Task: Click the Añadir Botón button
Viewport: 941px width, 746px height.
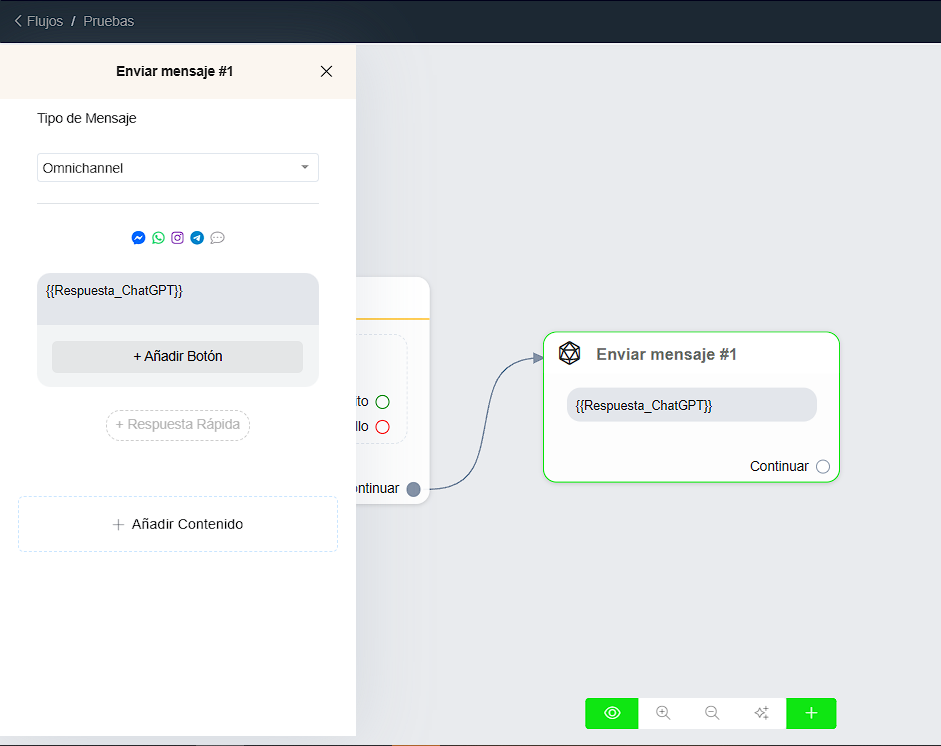Action: tap(177, 357)
